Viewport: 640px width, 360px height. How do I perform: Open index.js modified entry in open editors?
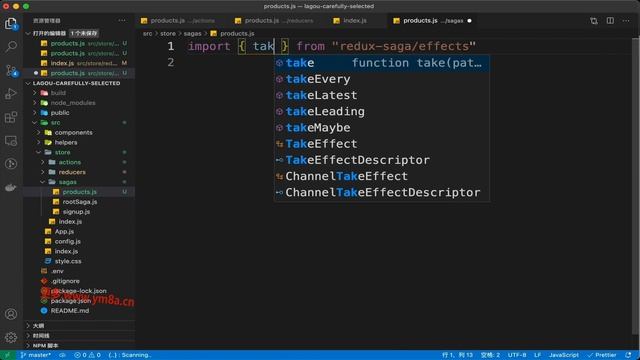point(80,63)
